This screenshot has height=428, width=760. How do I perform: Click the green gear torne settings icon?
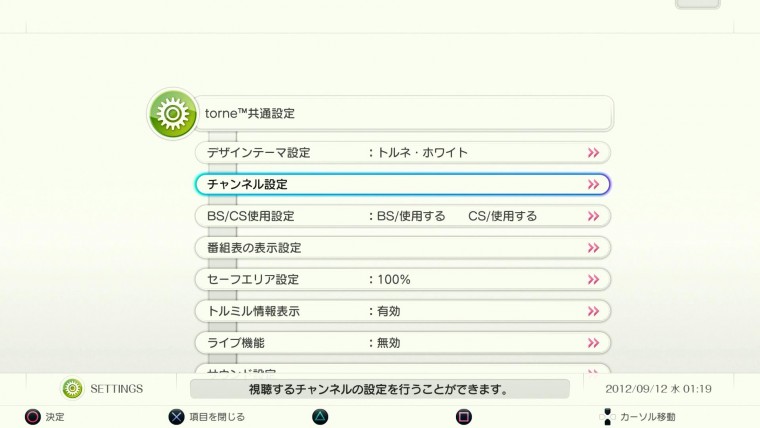pyautogui.click(x=172, y=115)
